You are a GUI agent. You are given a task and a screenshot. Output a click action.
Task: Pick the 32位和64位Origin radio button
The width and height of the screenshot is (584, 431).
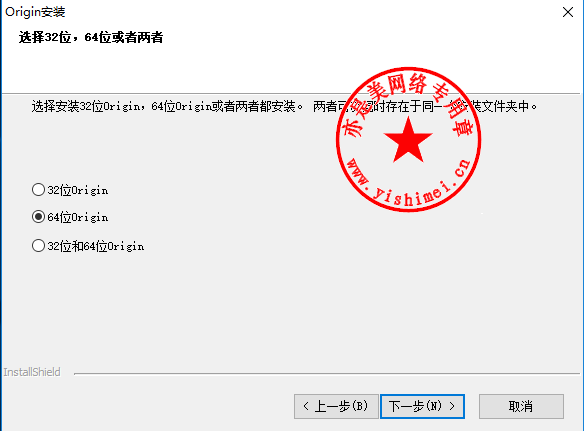pos(38,245)
